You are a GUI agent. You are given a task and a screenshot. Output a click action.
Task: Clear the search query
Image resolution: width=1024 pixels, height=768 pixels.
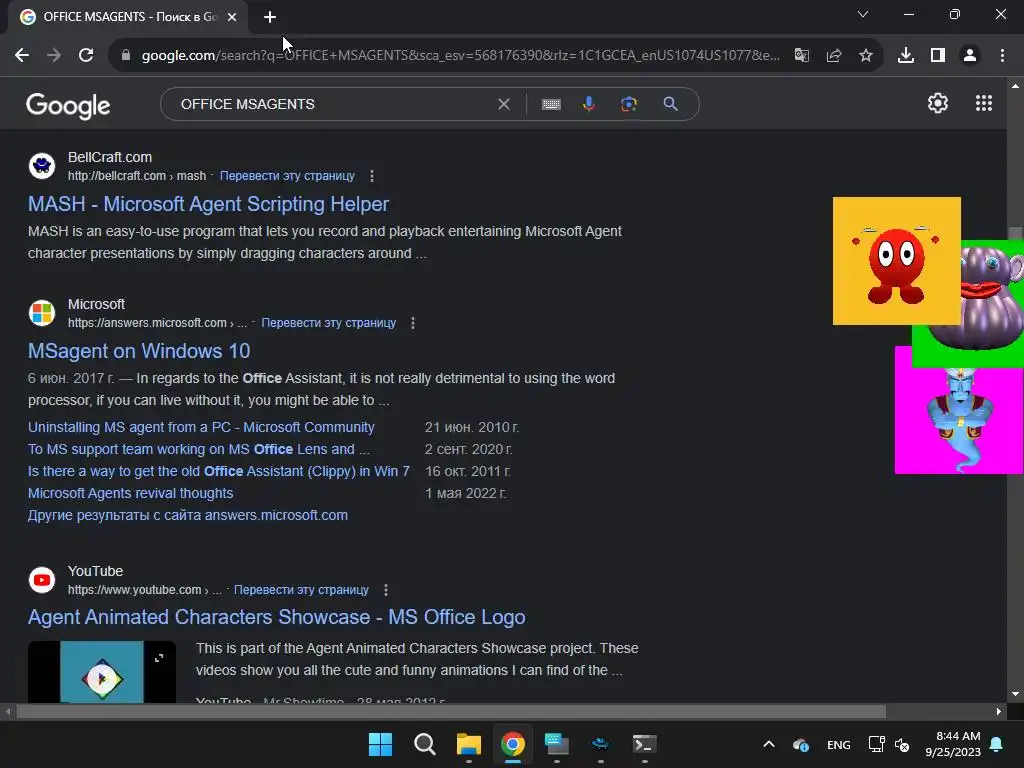pos(504,104)
